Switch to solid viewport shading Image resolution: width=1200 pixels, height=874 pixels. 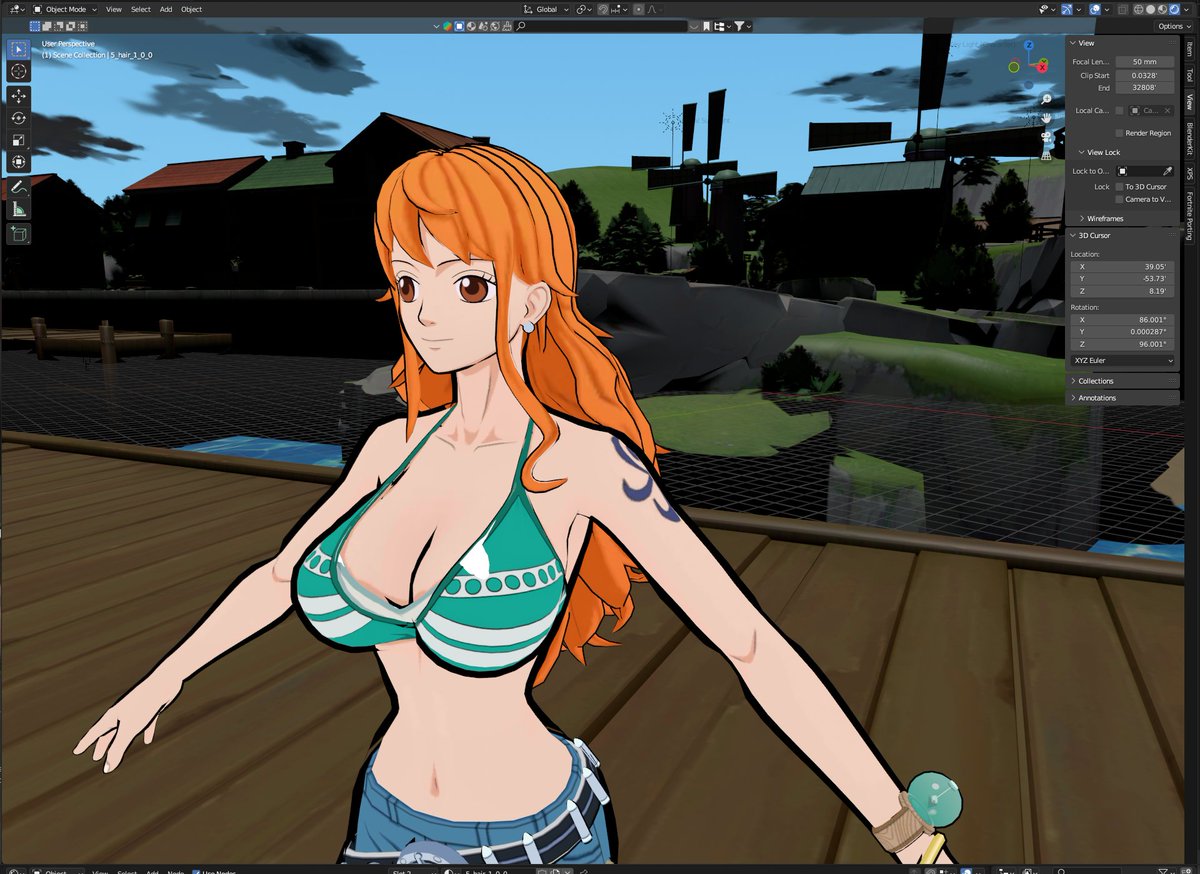[1151, 9]
